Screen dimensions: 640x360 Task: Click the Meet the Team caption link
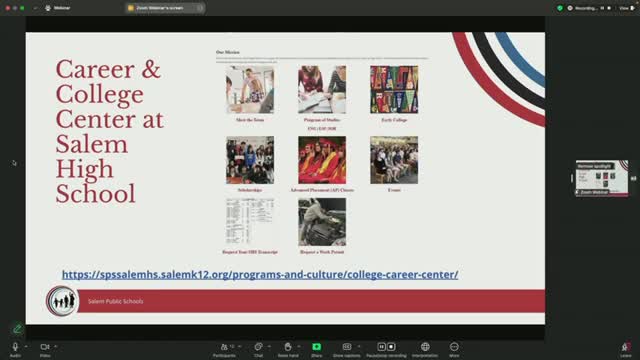pos(250,120)
